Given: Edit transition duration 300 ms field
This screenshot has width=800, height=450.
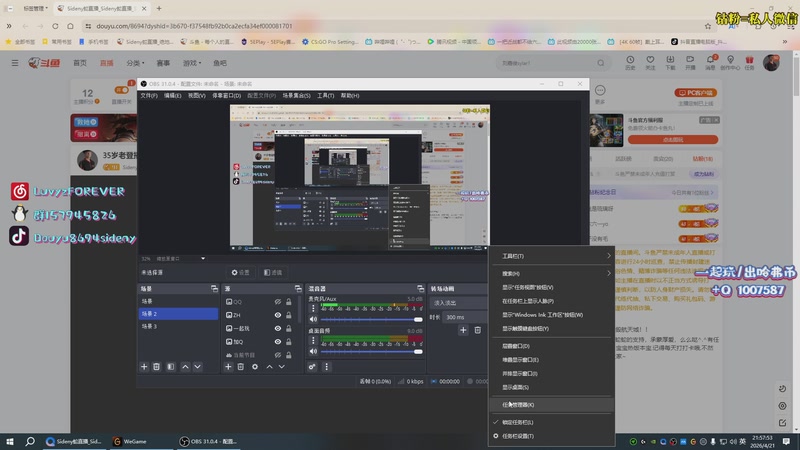Looking at the screenshot, I should 464,317.
